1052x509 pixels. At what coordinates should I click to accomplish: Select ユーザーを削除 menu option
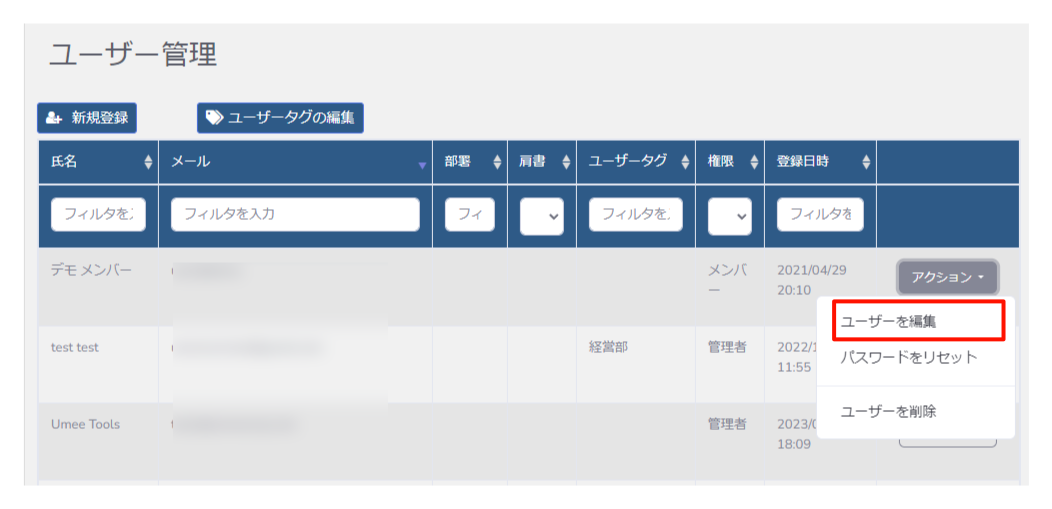pos(888,411)
